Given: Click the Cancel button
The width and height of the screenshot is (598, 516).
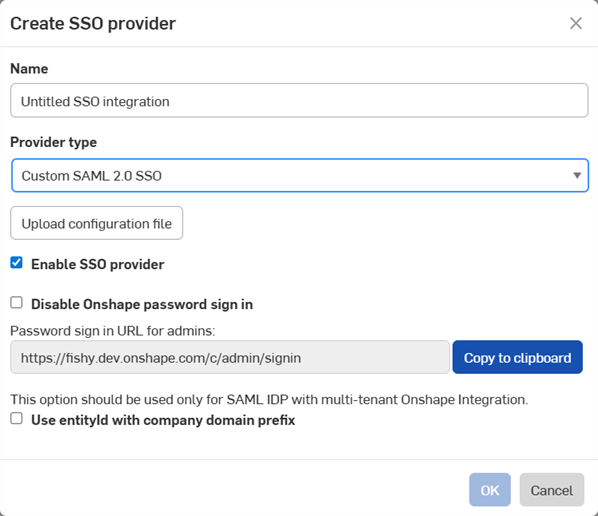Looking at the screenshot, I should pos(551,490).
